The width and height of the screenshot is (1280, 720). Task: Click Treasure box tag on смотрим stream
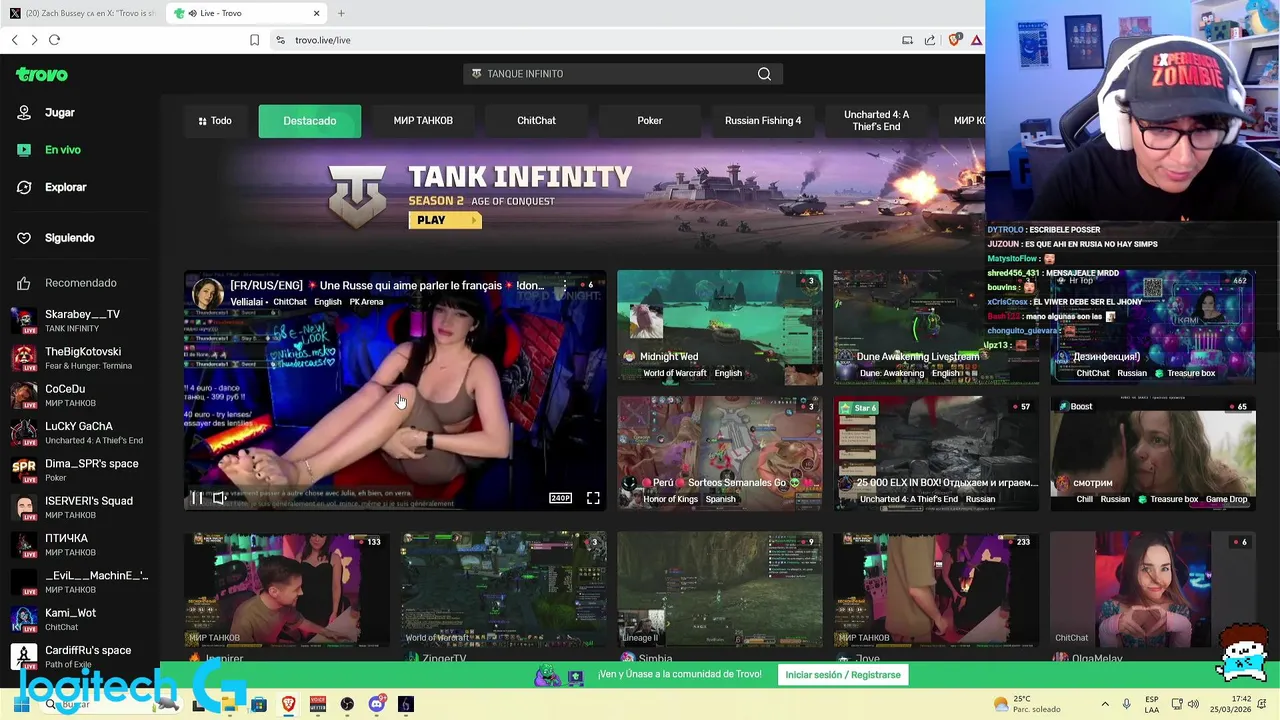[1168, 499]
